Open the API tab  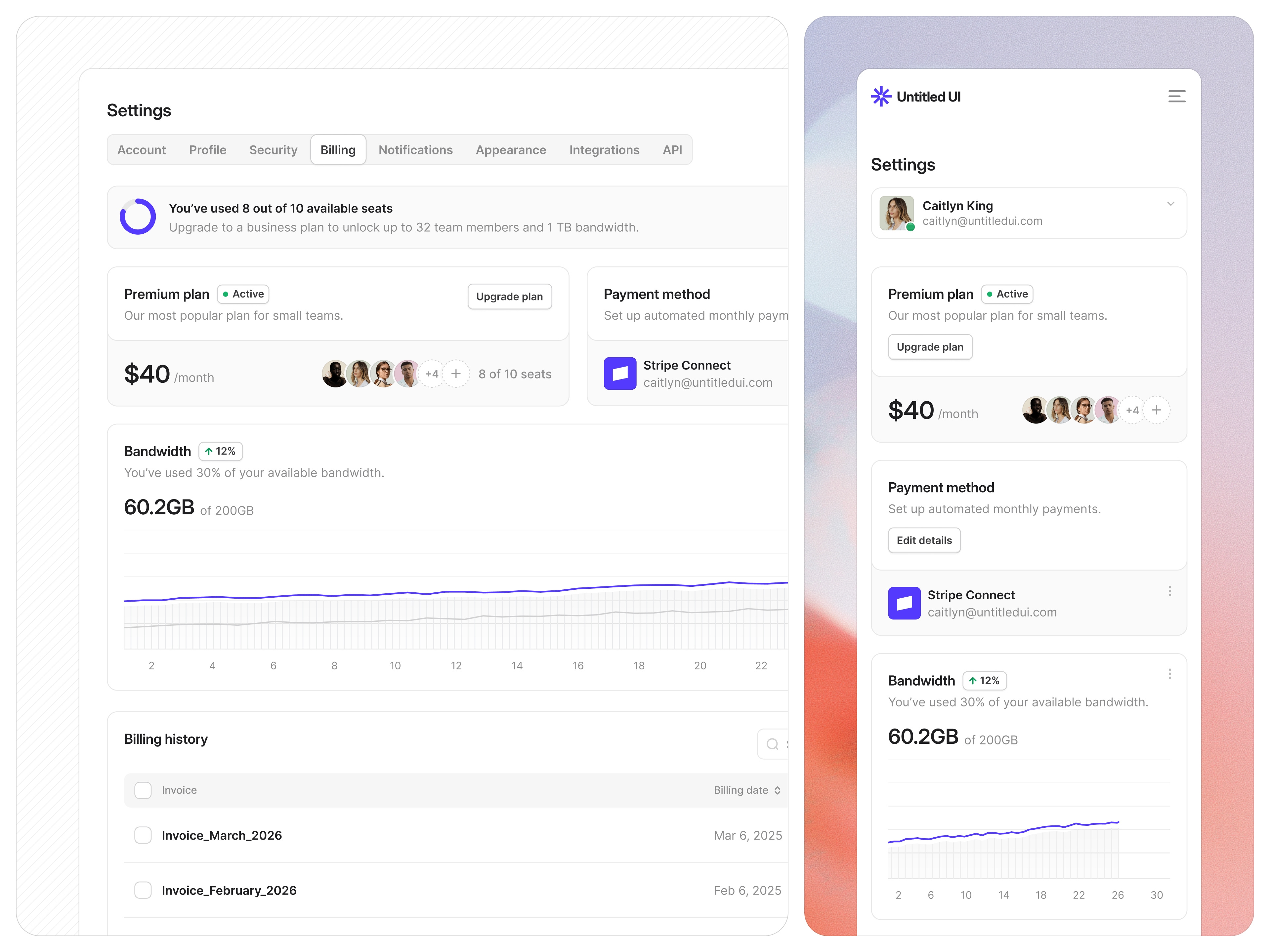(x=672, y=150)
